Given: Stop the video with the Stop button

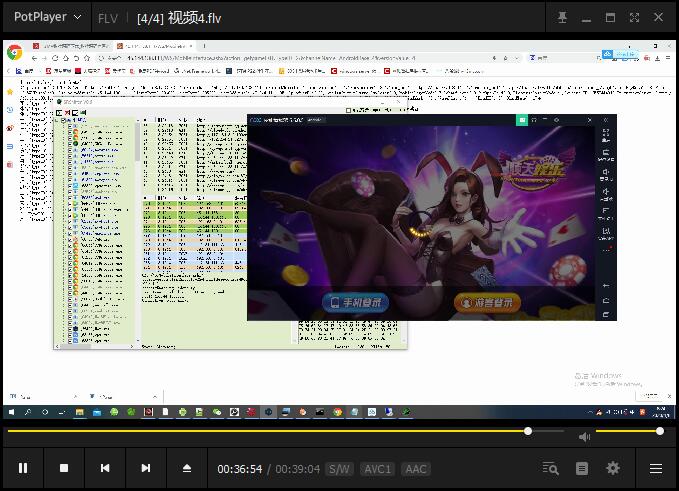Looking at the screenshot, I should [64, 468].
